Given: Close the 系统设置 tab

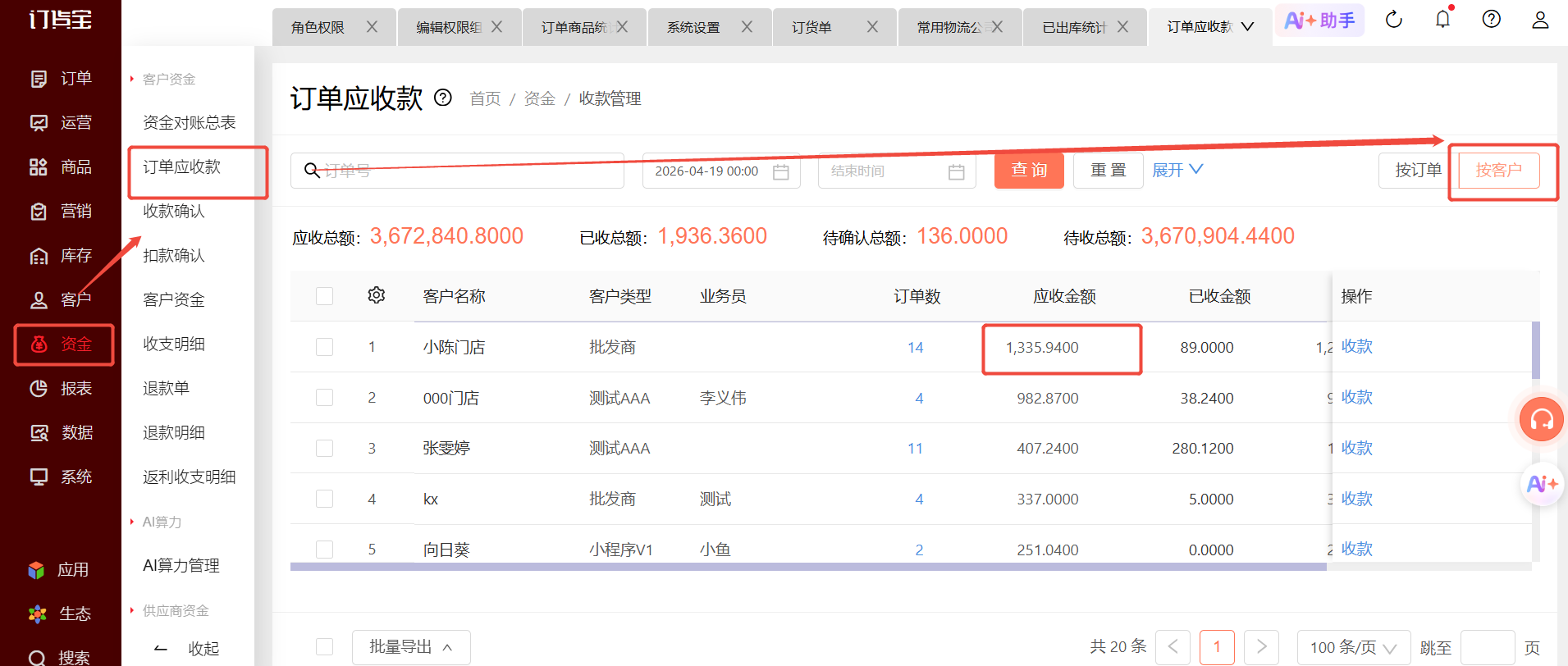Looking at the screenshot, I should coord(747,27).
